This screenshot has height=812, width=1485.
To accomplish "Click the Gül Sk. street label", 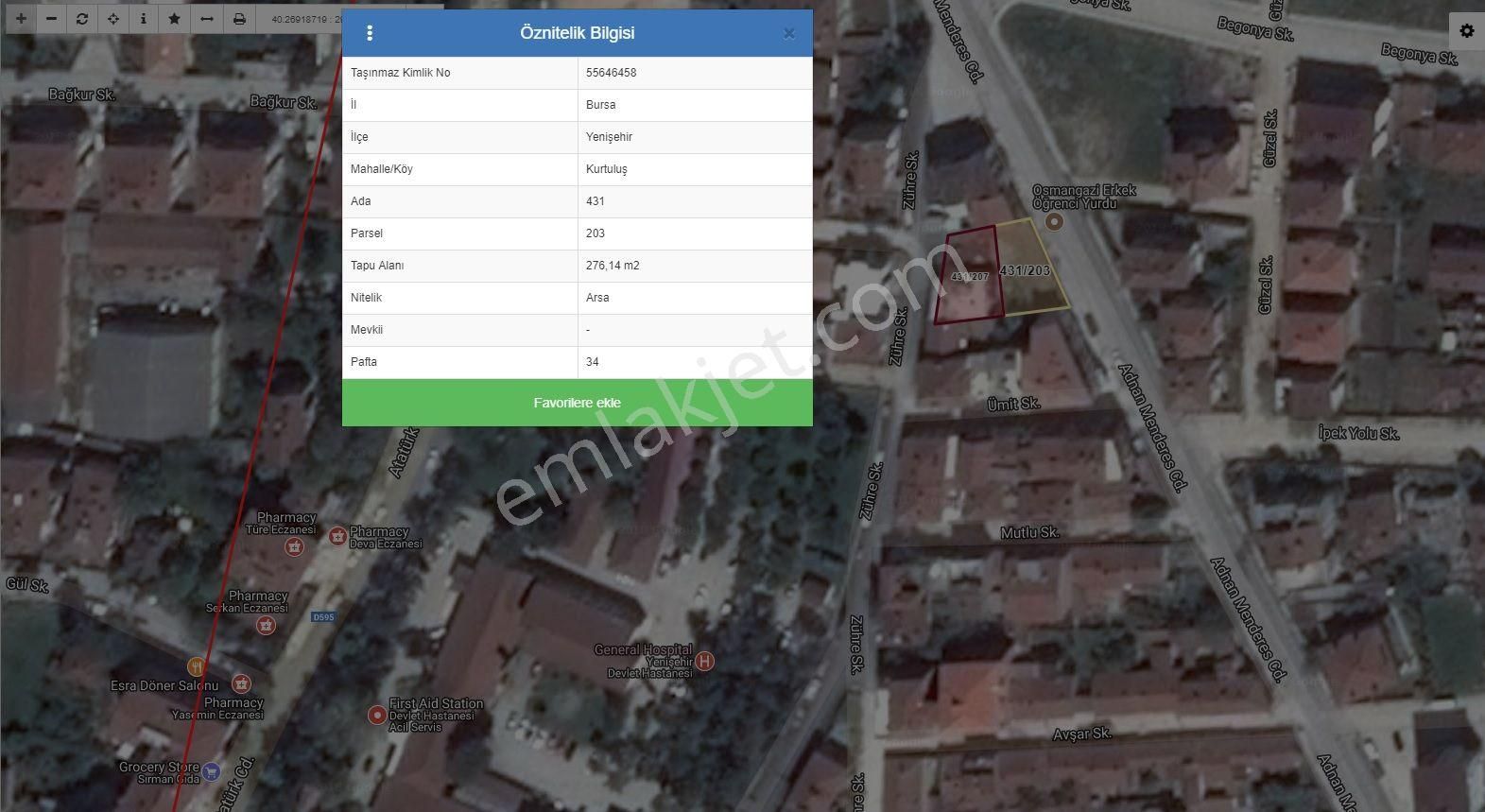I will point(27,585).
